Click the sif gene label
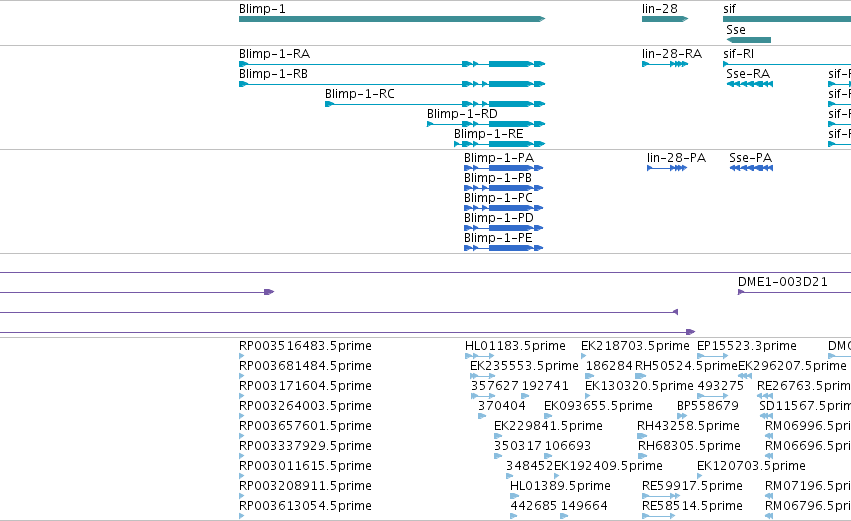This screenshot has width=851, height=521. click(729, 9)
